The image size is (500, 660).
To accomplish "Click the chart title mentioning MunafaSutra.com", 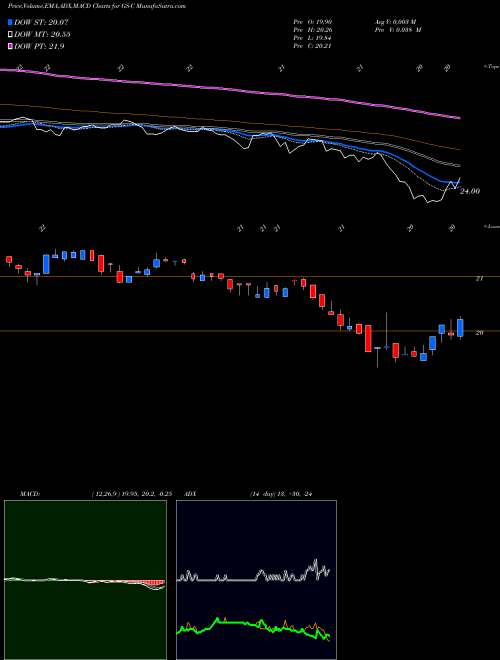I will pos(97,6).
